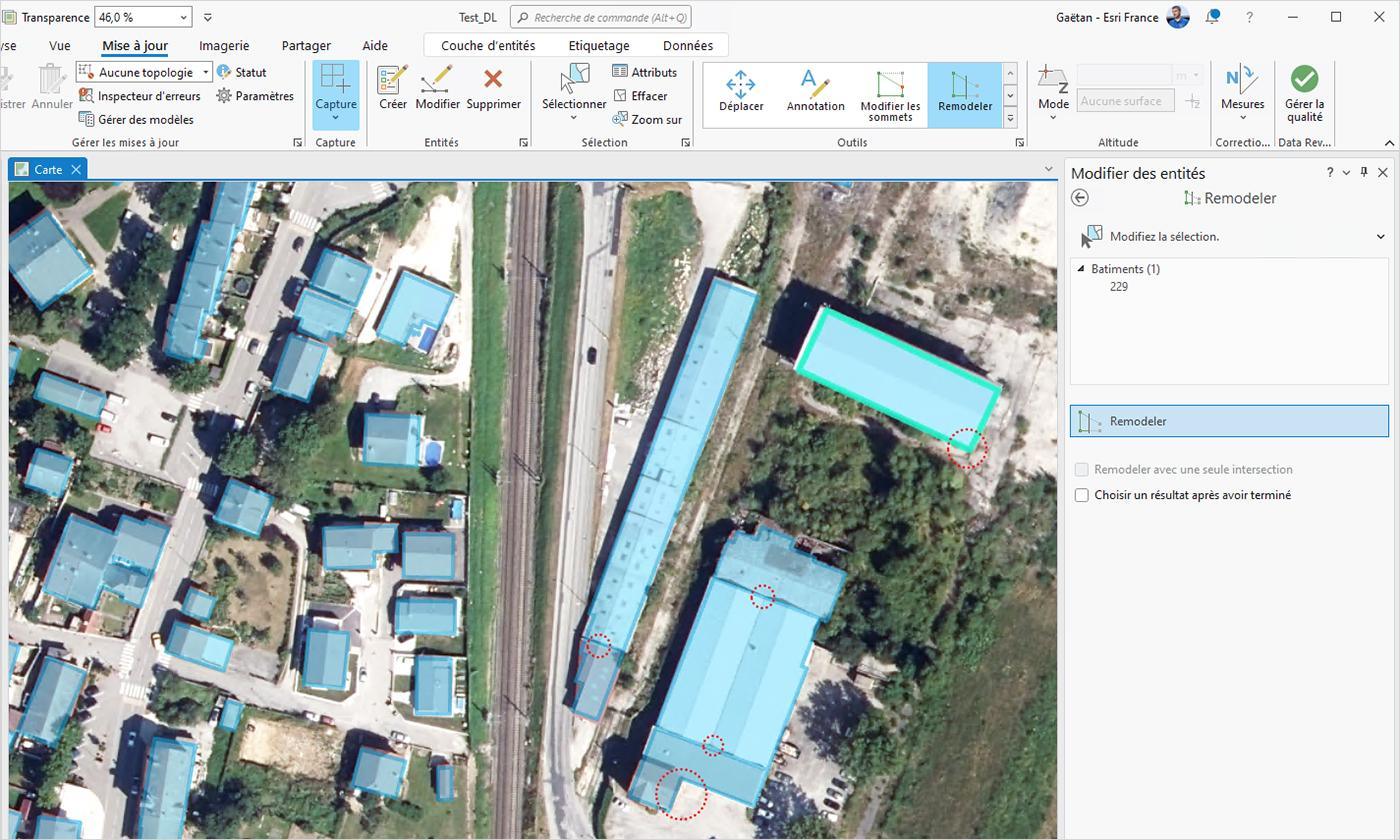This screenshot has height=840, width=1400.
Task: Pin the Modifier des entités pane
Action: [1364, 173]
